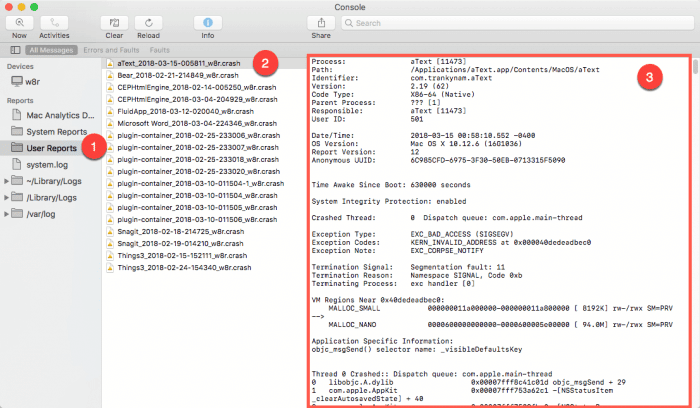Select Things3_2018-02-24 crash report
The image size is (700, 408).
pyautogui.click(x=184, y=268)
